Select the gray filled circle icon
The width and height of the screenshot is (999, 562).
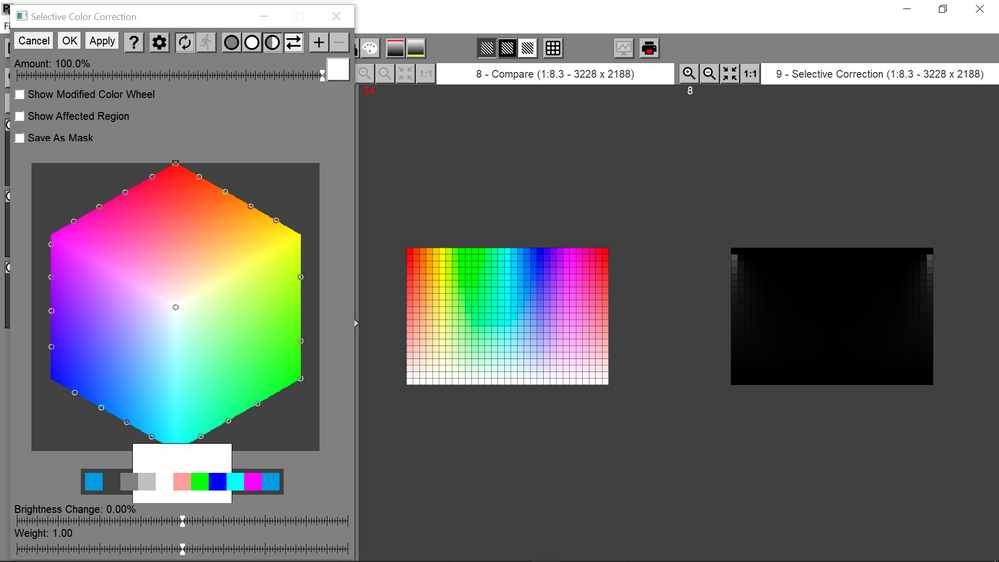click(x=231, y=42)
